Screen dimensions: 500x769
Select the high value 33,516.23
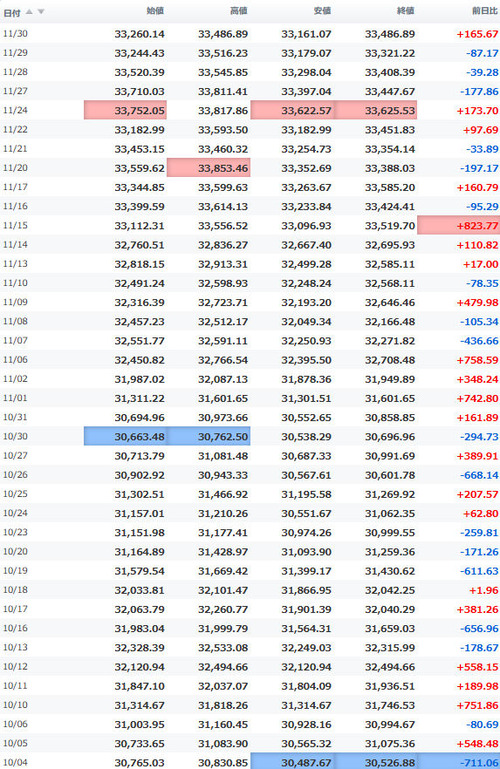point(223,53)
